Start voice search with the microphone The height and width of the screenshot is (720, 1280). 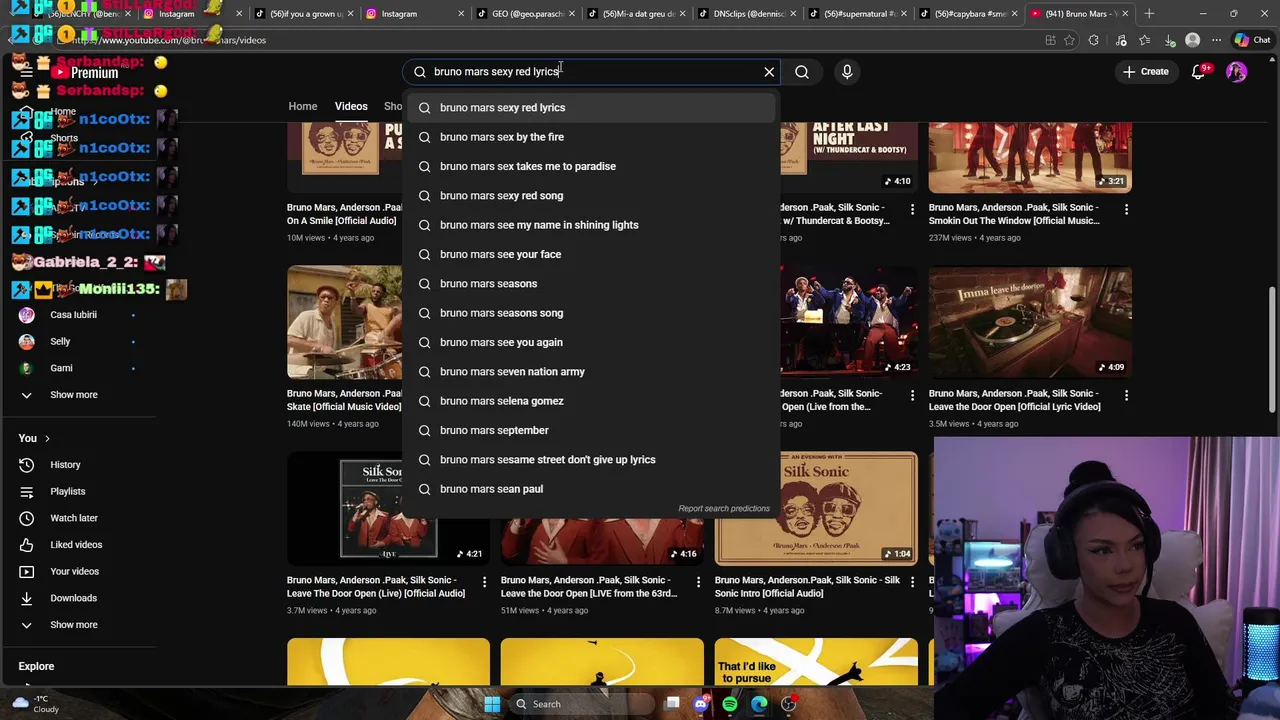point(847,72)
